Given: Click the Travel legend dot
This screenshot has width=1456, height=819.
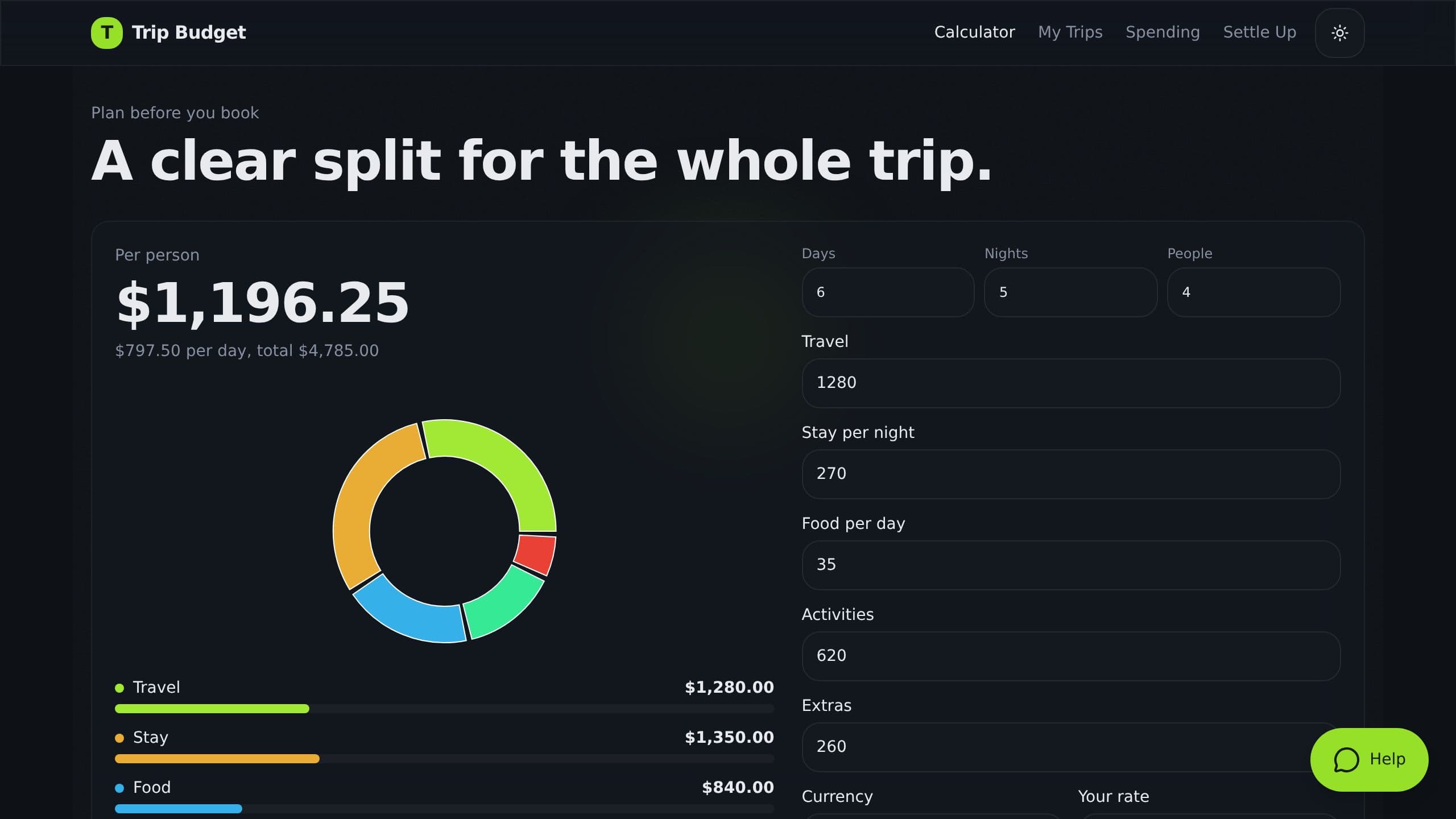Looking at the screenshot, I should (119, 688).
